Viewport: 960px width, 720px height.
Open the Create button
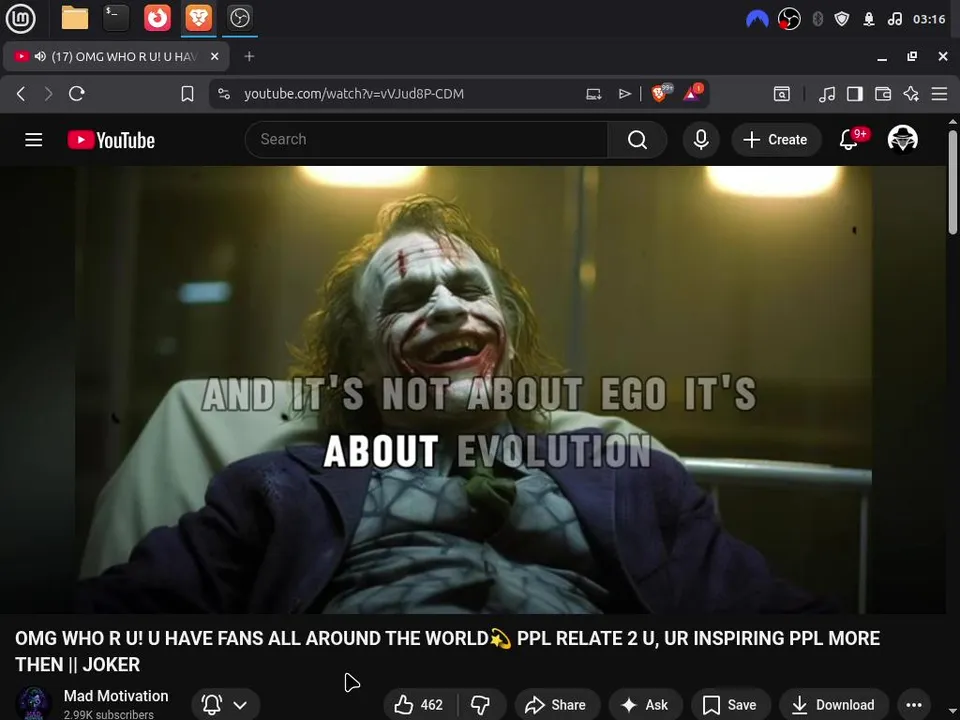(x=776, y=140)
